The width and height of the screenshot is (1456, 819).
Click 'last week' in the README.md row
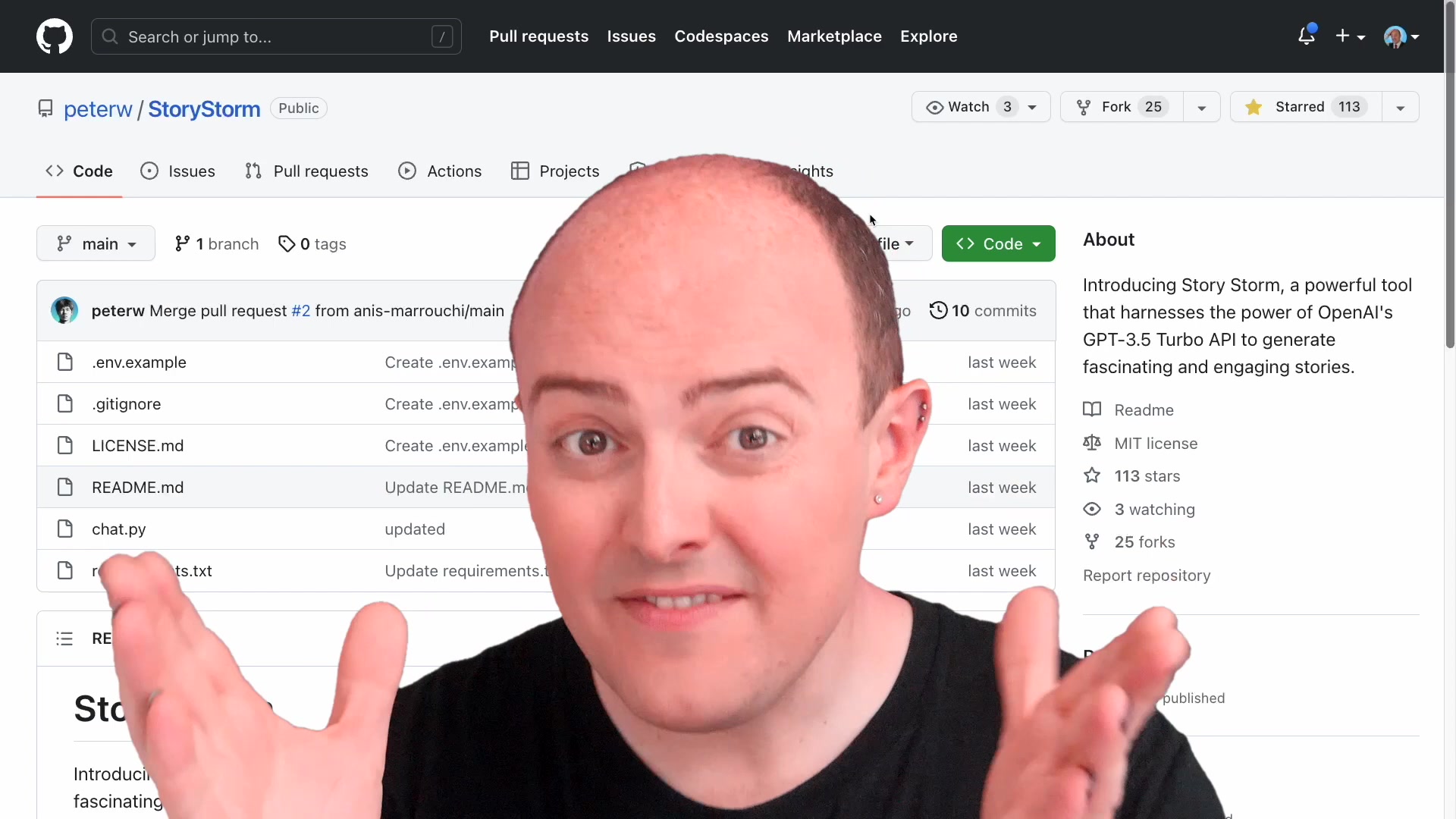point(1002,488)
